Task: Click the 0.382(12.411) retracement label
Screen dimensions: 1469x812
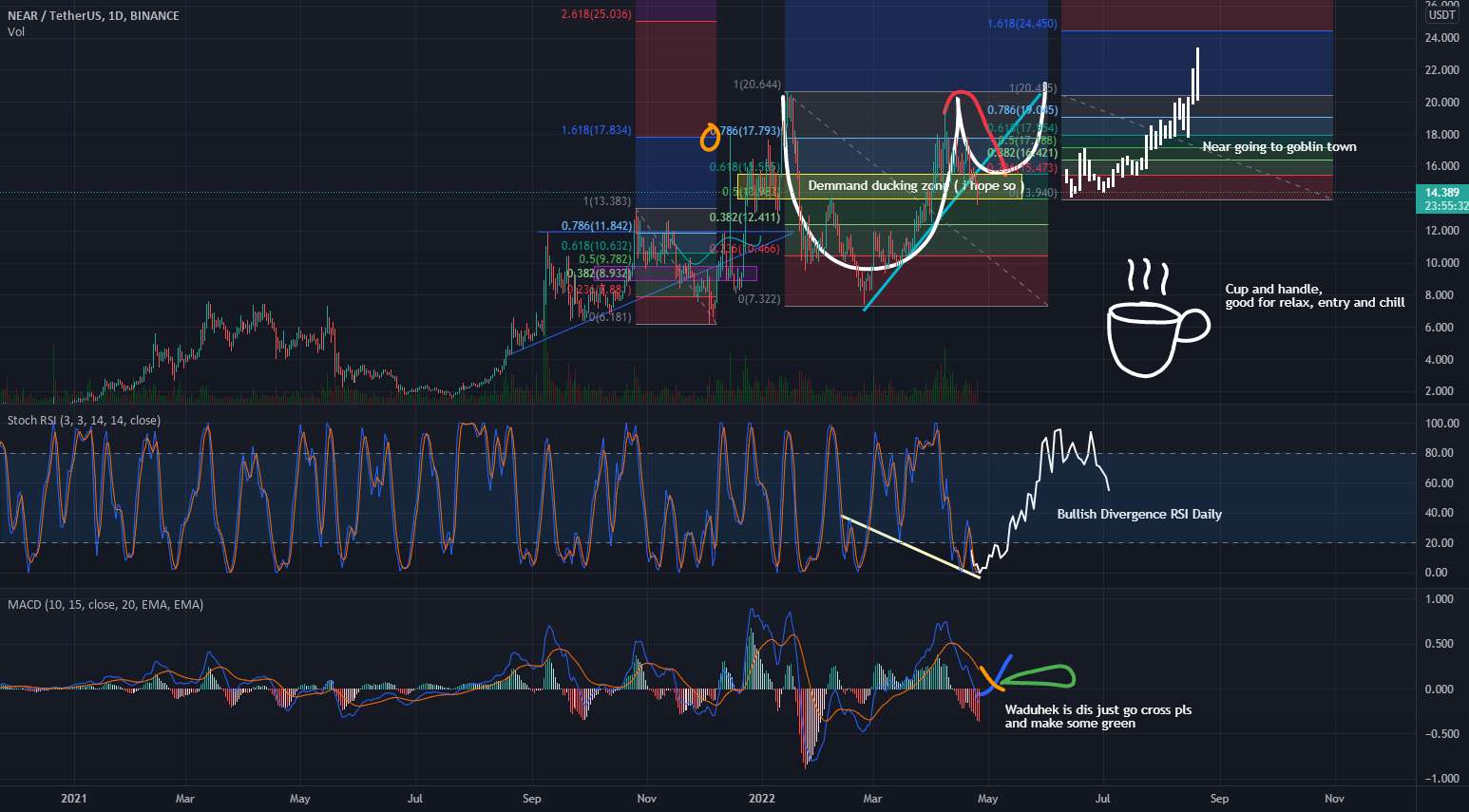Action: click(744, 217)
